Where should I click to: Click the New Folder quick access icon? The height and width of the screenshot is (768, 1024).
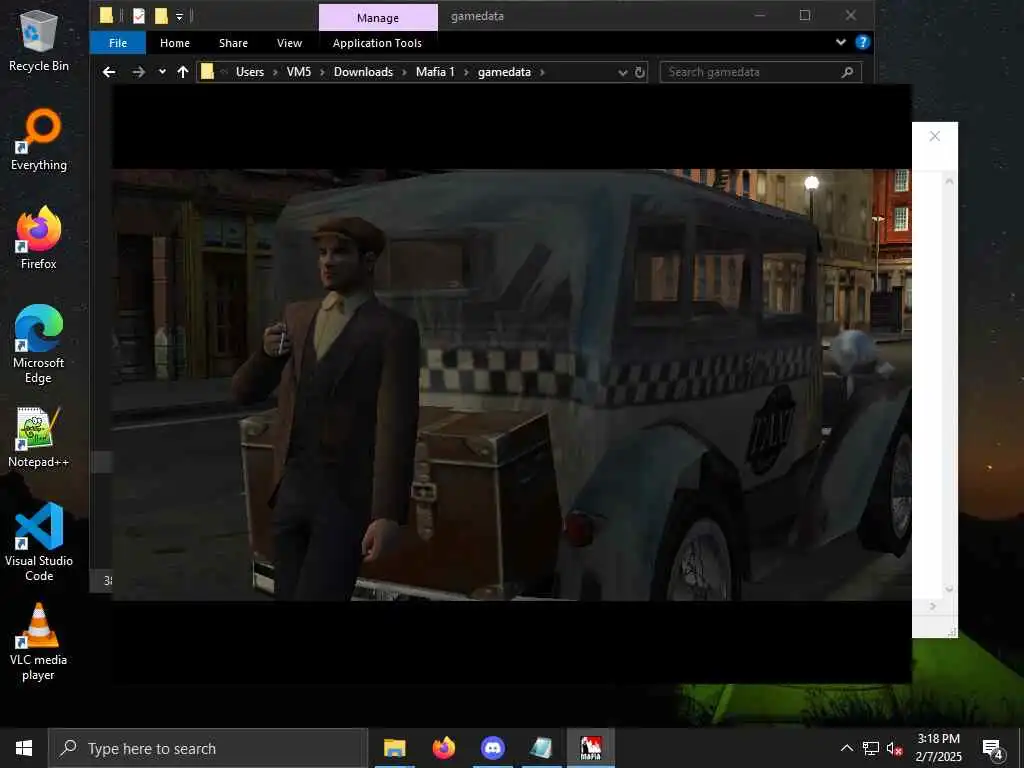pos(161,16)
